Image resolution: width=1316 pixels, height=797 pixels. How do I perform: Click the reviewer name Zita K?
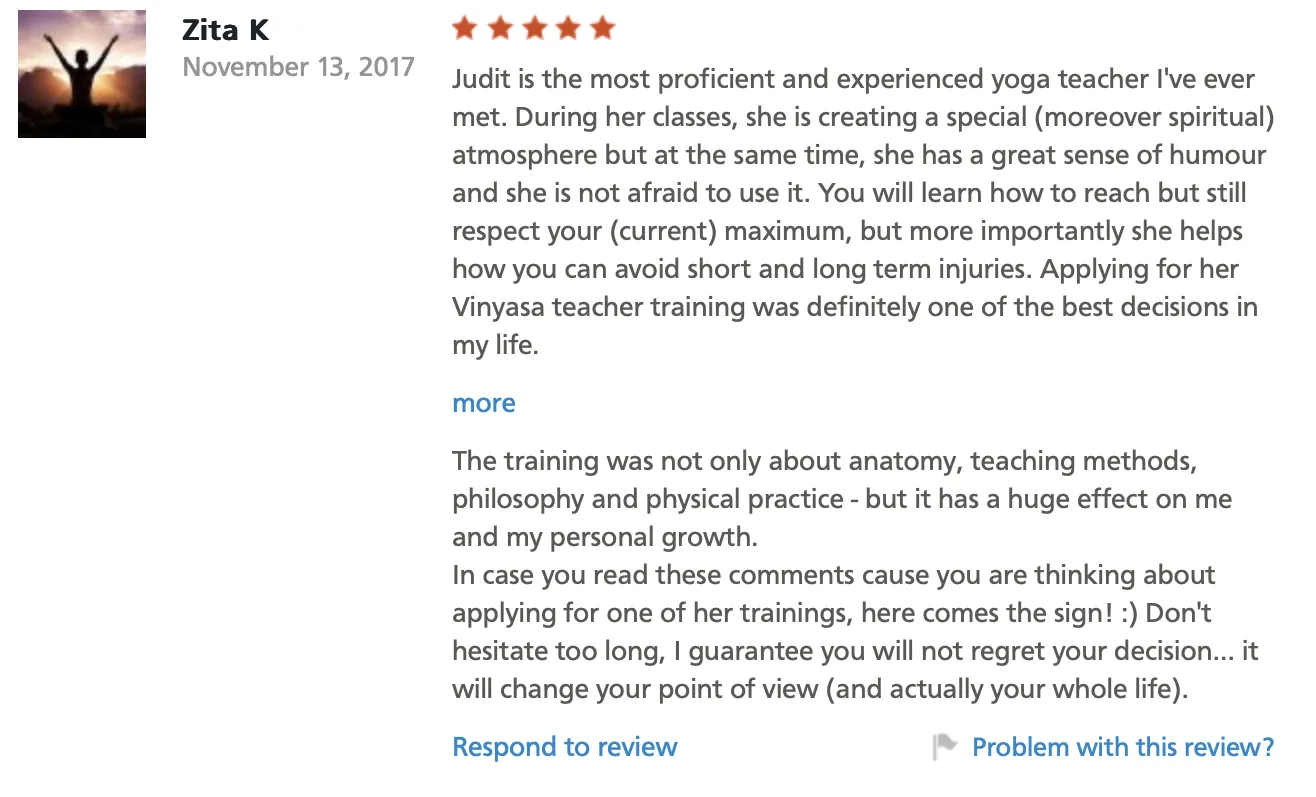(225, 31)
